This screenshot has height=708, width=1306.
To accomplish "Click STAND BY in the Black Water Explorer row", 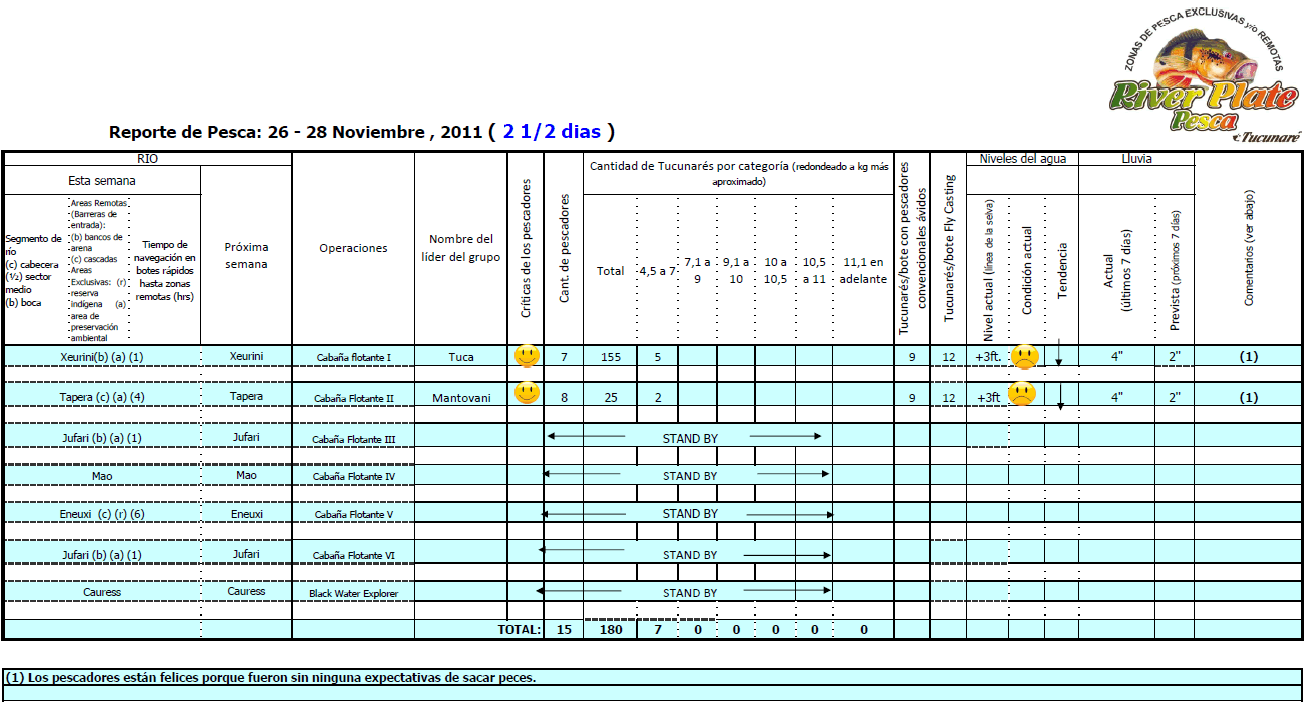I will (x=690, y=592).
